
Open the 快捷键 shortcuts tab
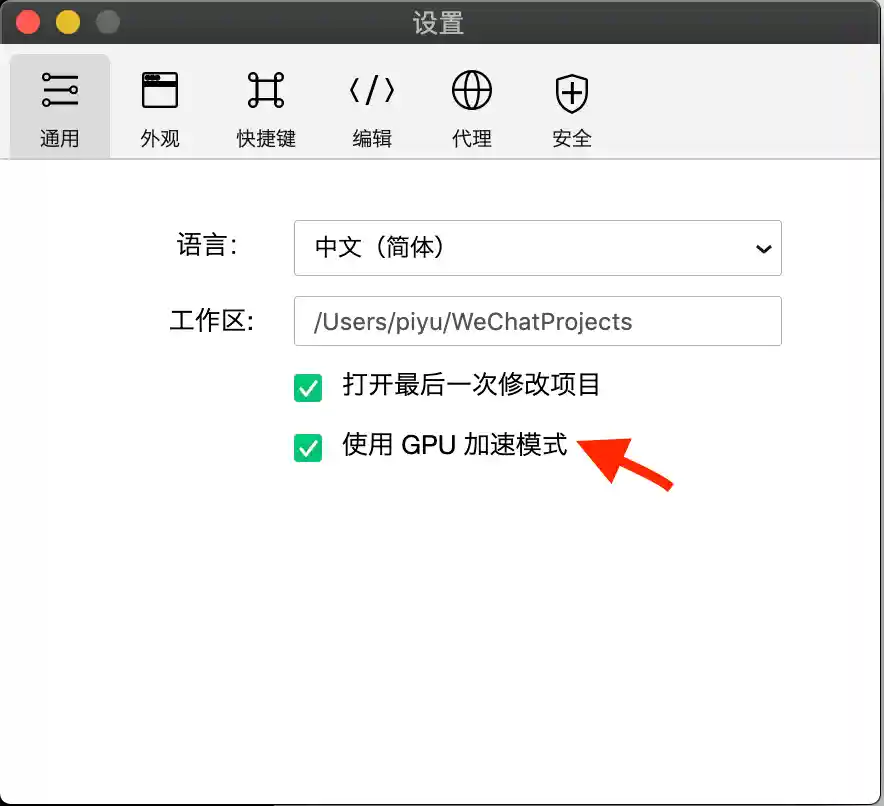[266, 107]
